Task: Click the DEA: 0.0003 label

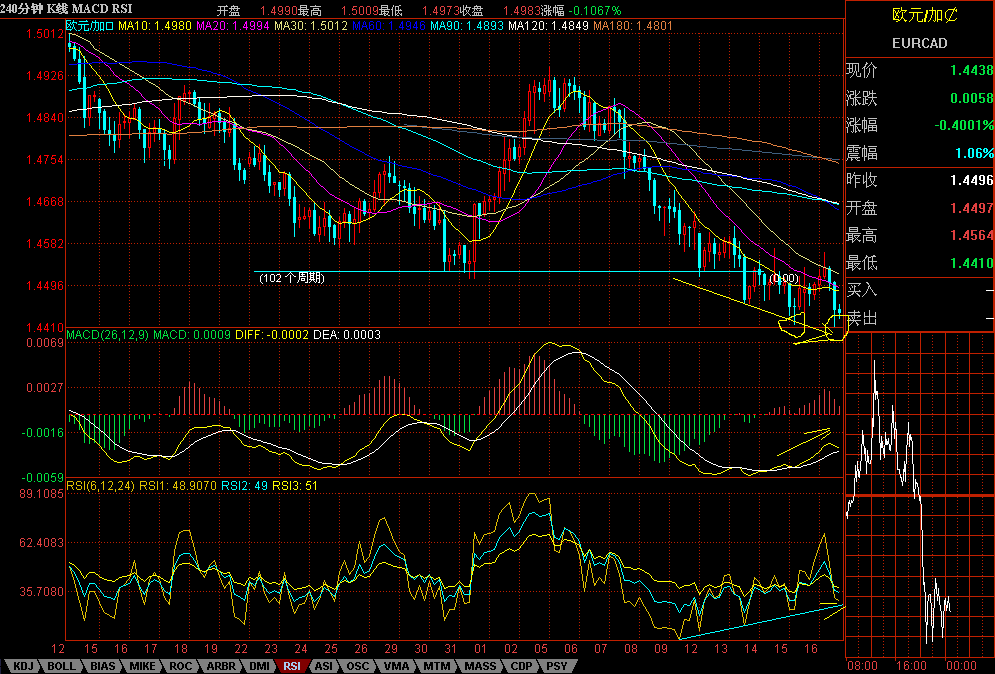Action: click(346, 334)
